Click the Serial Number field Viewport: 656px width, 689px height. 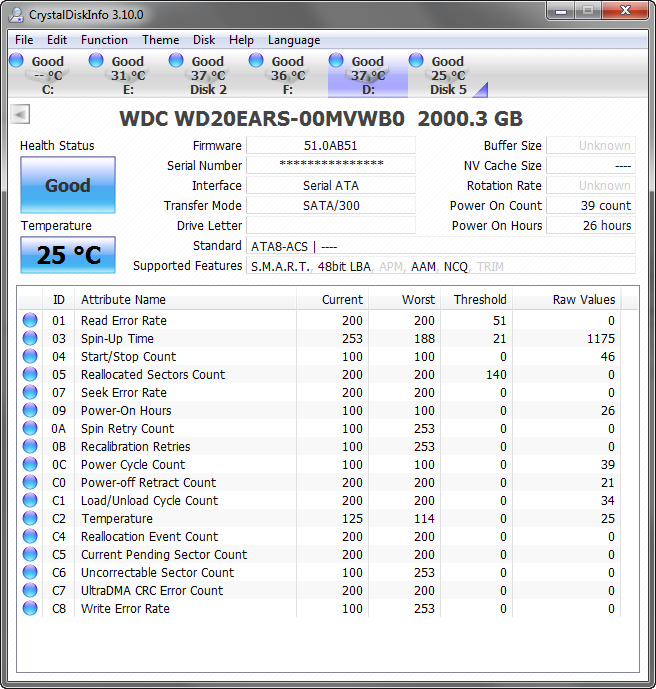330,165
